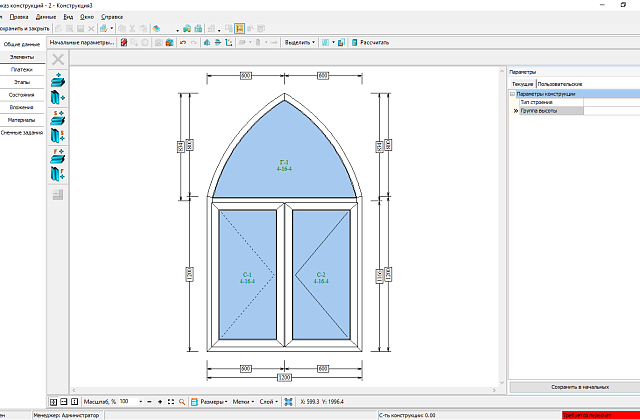Open dropdown arrow next to document checkmark icon
640x420 pixels.
tap(111, 29)
